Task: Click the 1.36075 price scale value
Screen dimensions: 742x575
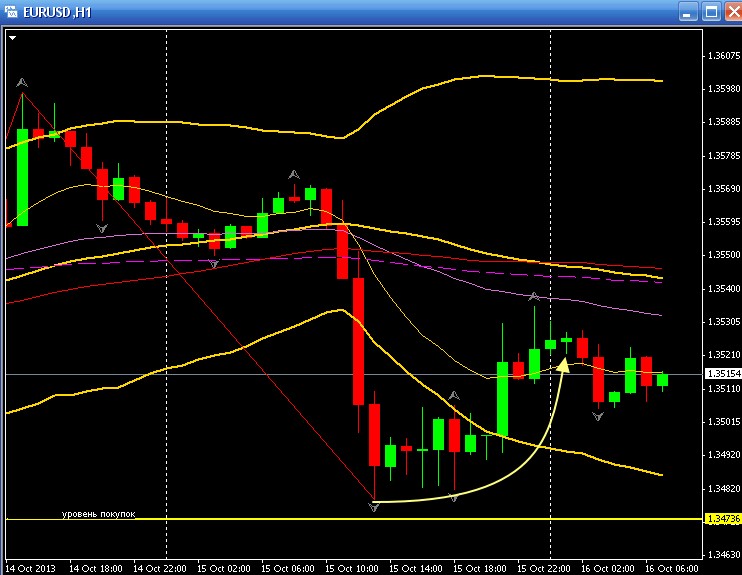Action: (724, 56)
